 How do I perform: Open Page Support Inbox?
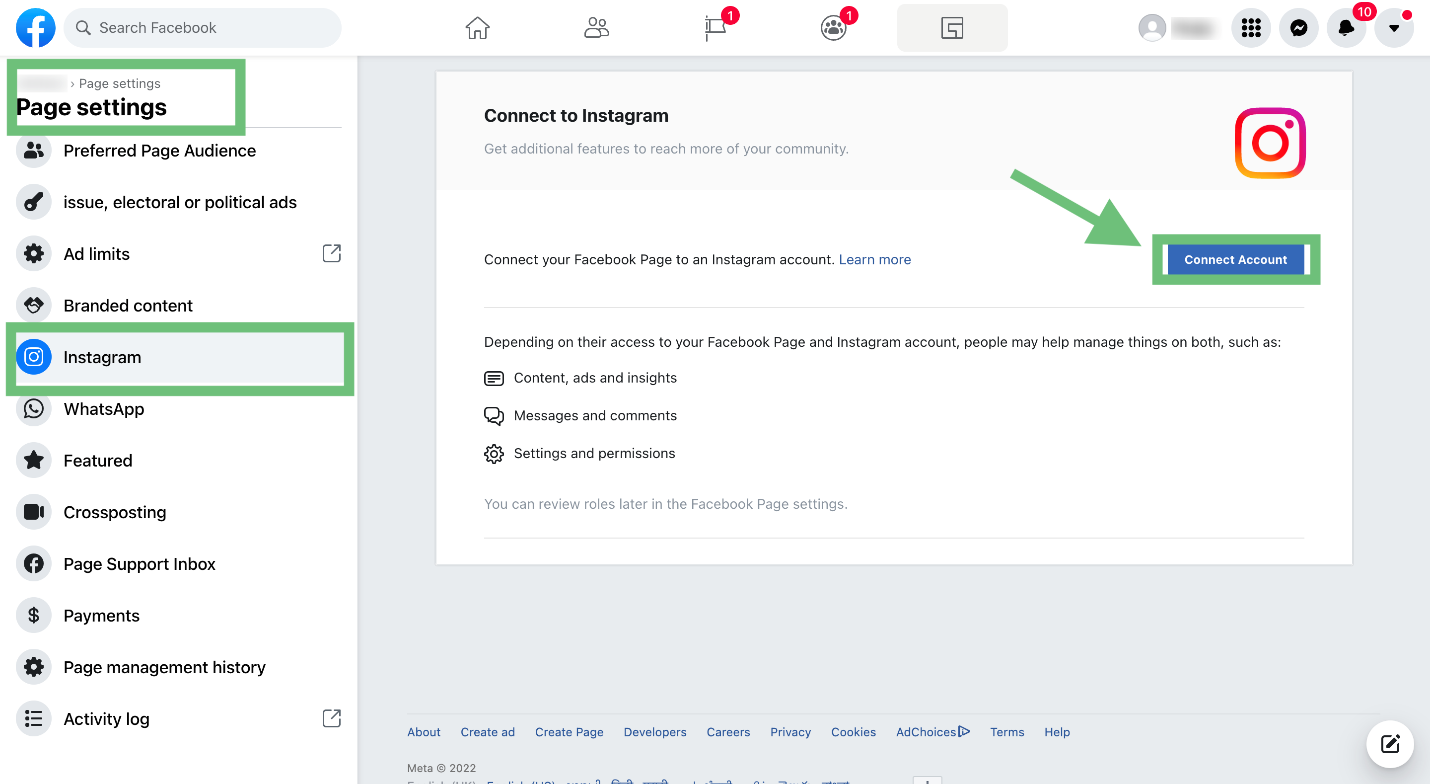(179, 564)
